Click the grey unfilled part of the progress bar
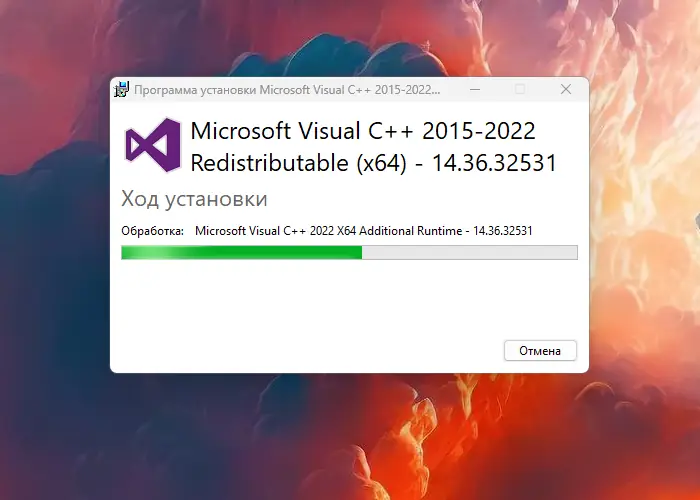This screenshot has width=700, height=500. [470, 252]
